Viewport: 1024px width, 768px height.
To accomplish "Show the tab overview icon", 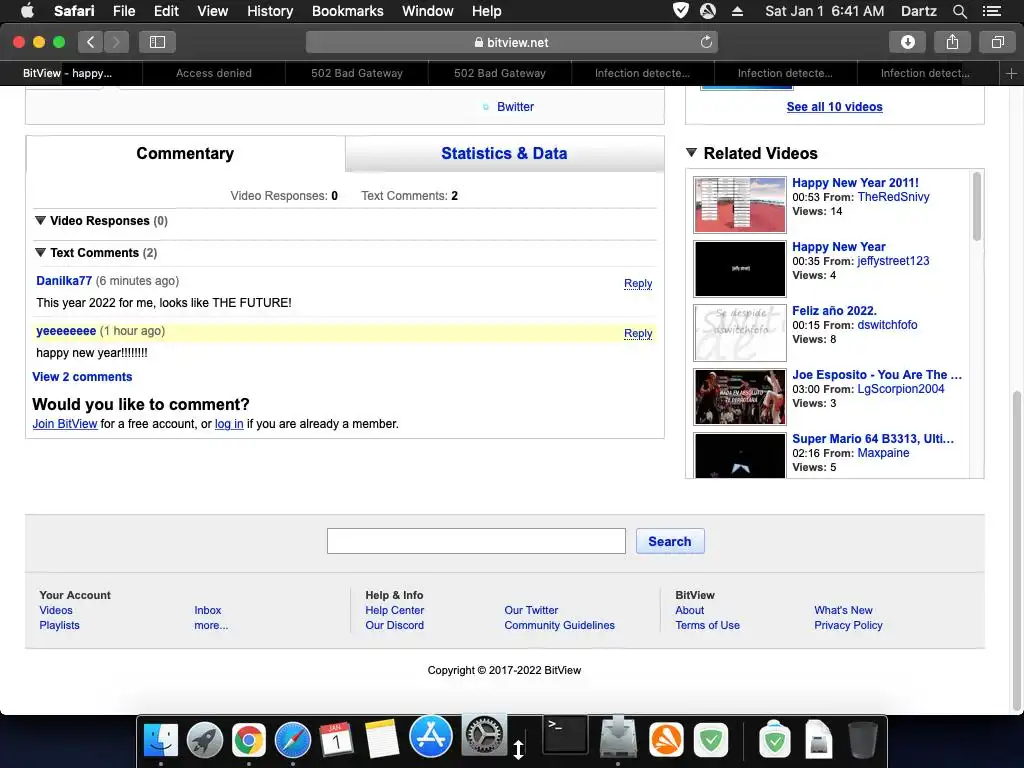I will click(x=997, y=42).
